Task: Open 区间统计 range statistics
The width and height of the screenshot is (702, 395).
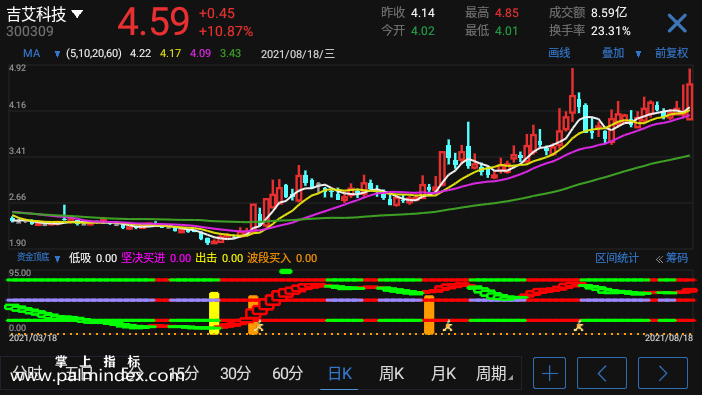Action: (617, 258)
